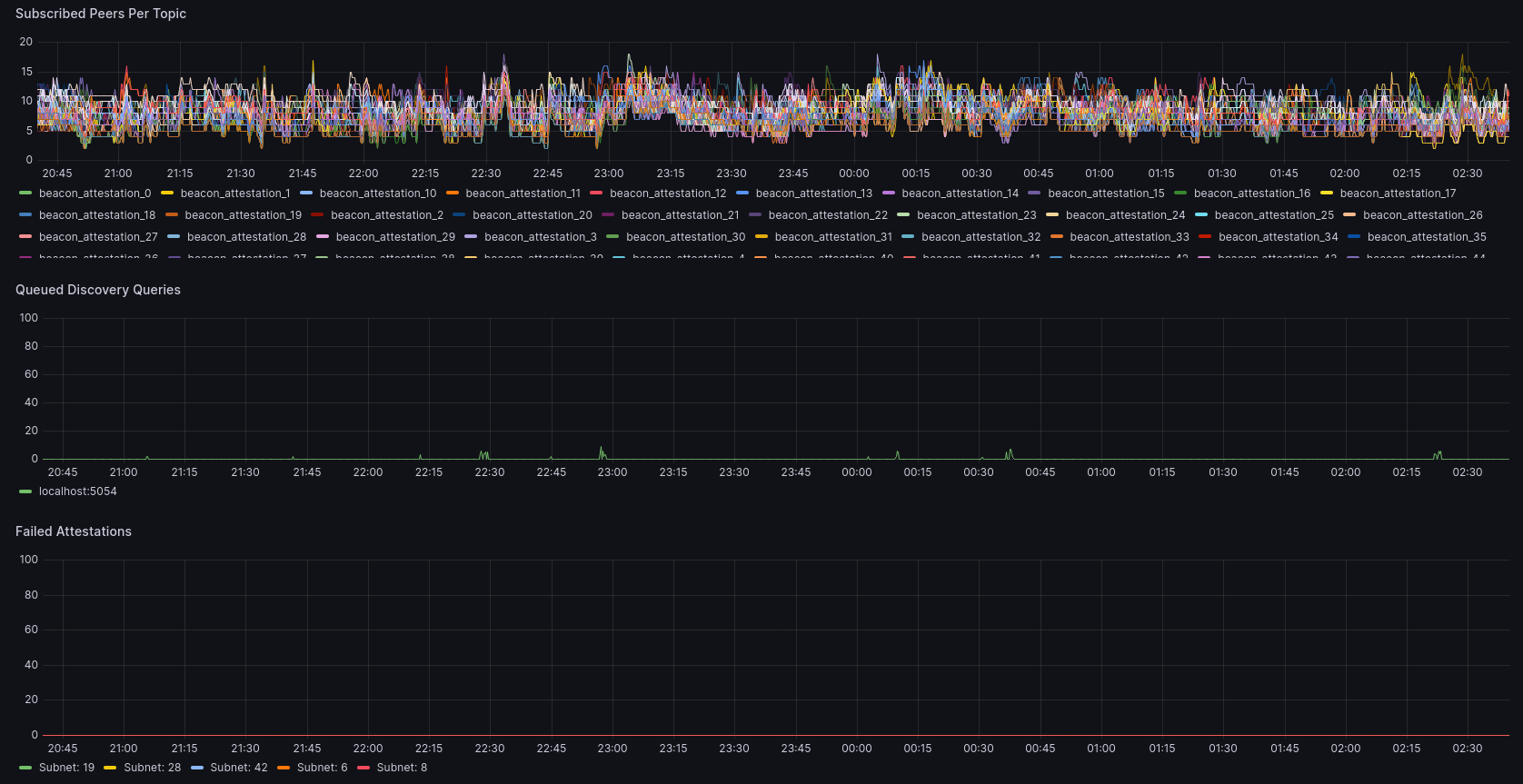The width and height of the screenshot is (1523, 784).
Task: Isolate the beacon_attestation_17 legend label
Action: click(x=1398, y=194)
